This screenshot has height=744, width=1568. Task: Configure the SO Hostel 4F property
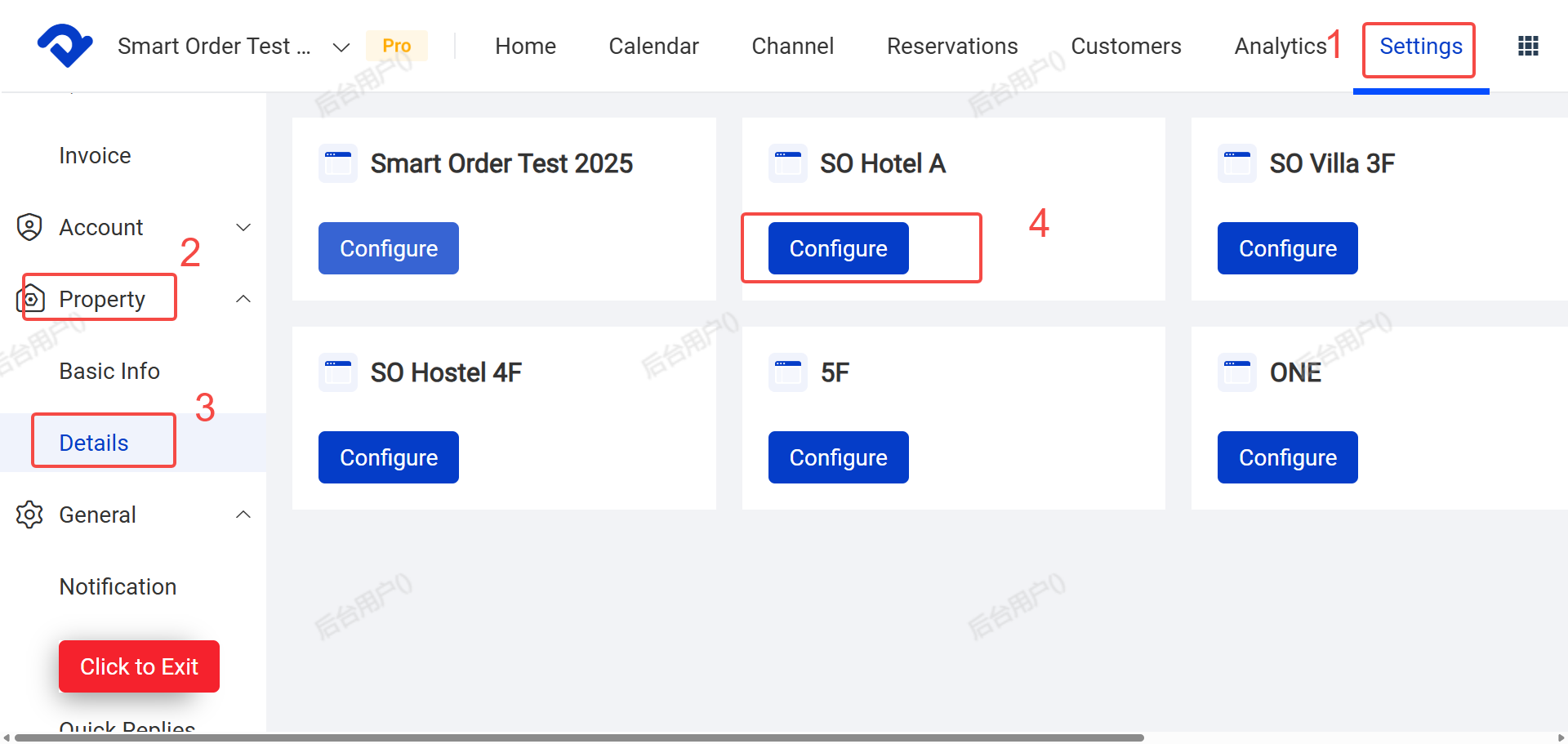tap(389, 457)
